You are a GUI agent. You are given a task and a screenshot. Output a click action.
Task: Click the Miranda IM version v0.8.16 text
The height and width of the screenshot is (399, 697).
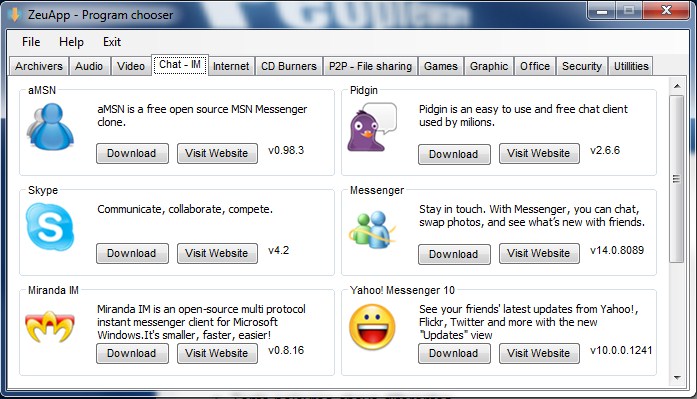pyautogui.click(x=286, y=350)
